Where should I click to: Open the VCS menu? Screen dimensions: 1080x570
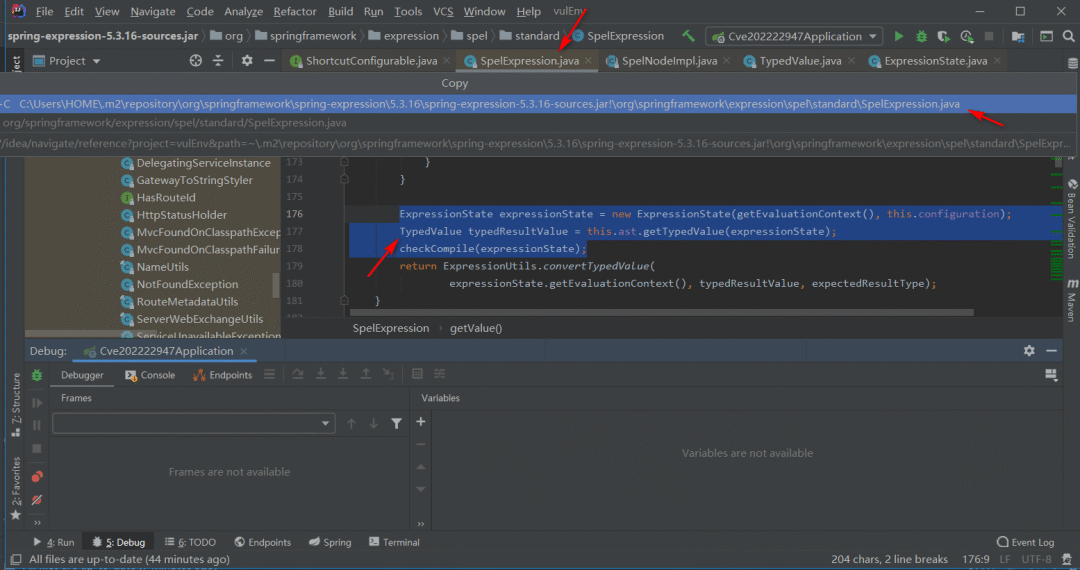pyautogui.click(x=443, y=11)
